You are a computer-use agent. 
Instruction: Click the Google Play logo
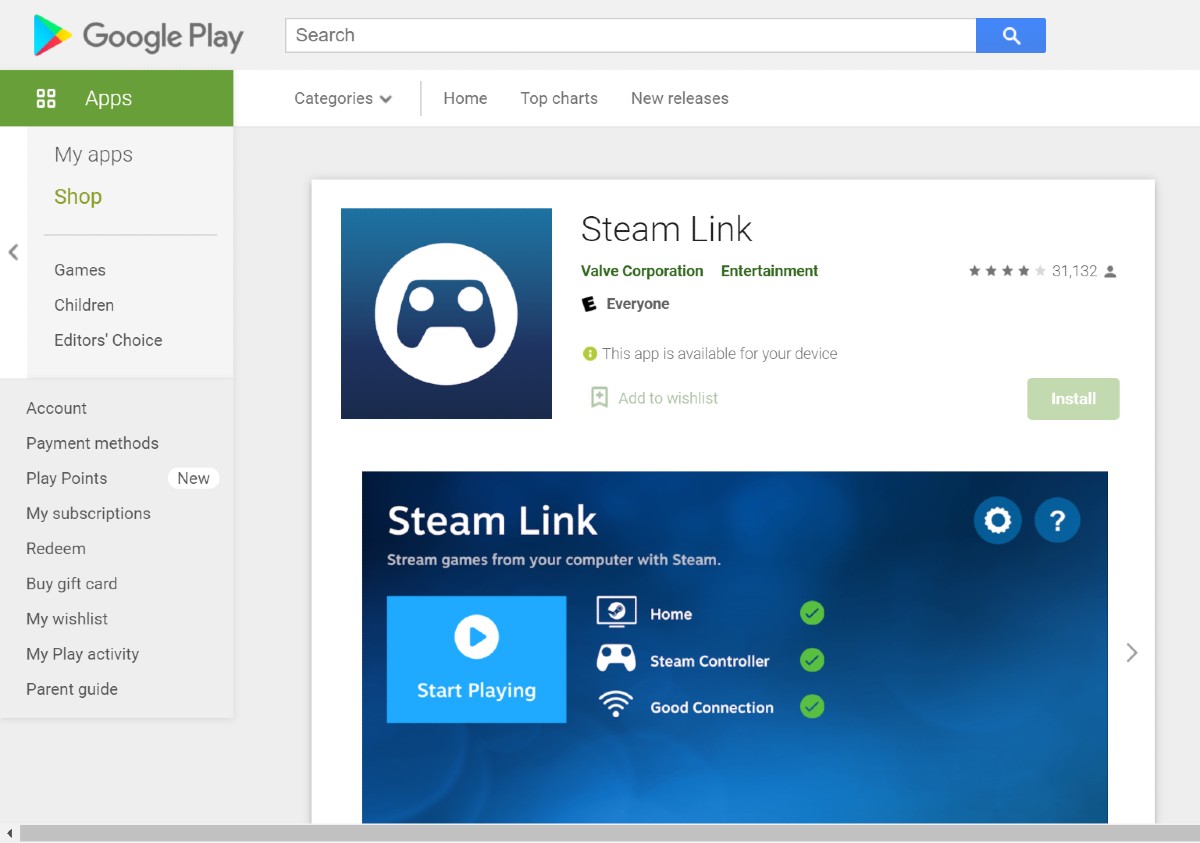pyautogui.click(x=138, y=36)
